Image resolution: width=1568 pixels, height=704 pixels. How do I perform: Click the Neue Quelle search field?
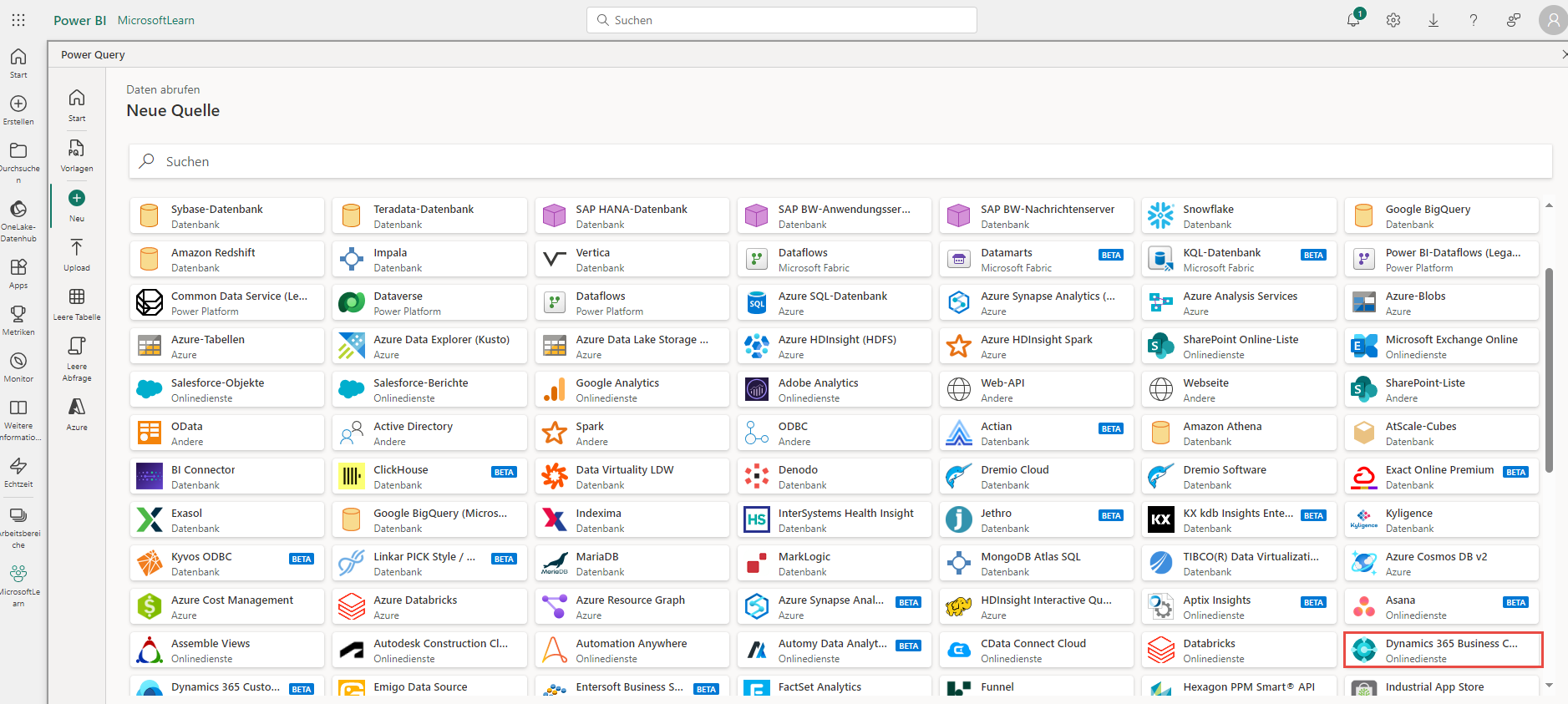coord(840,161)
